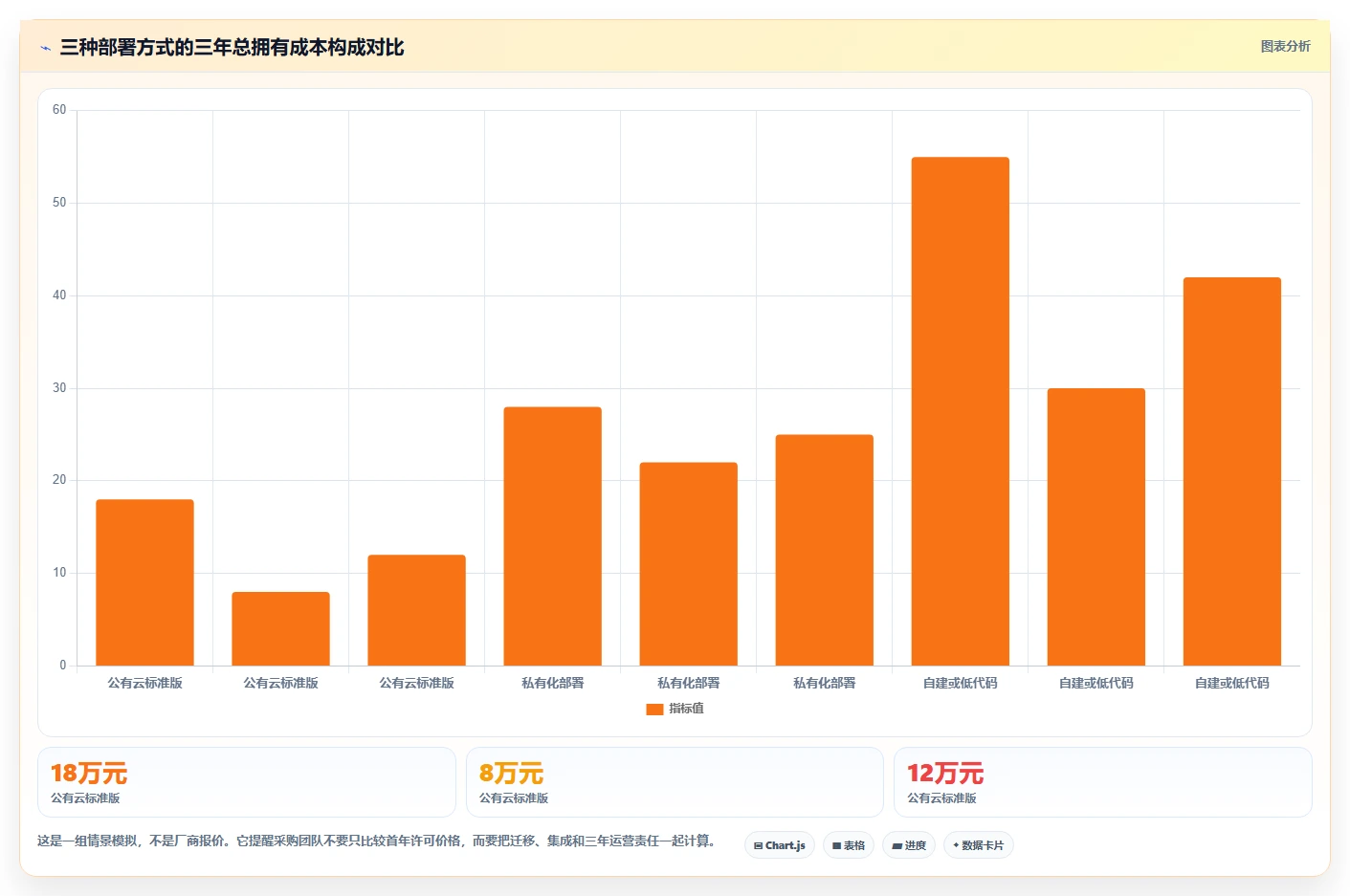This screenshot has width=1350, height=896.
Task: Click the footer note starting 这是一组情景模拟
Action: click(376, 841)
